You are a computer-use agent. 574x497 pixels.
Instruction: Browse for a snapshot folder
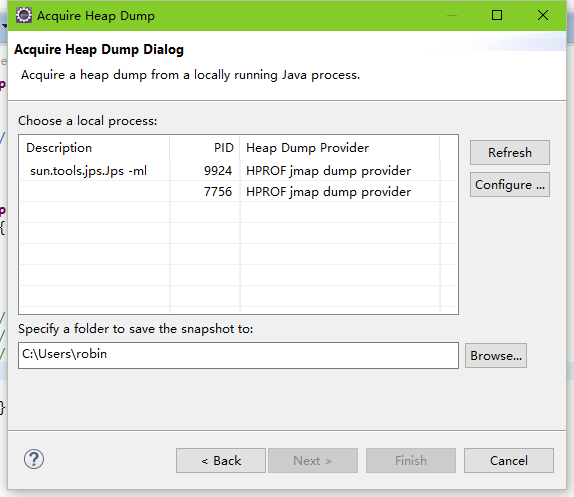pyautogui.click(x=496, y=355)
